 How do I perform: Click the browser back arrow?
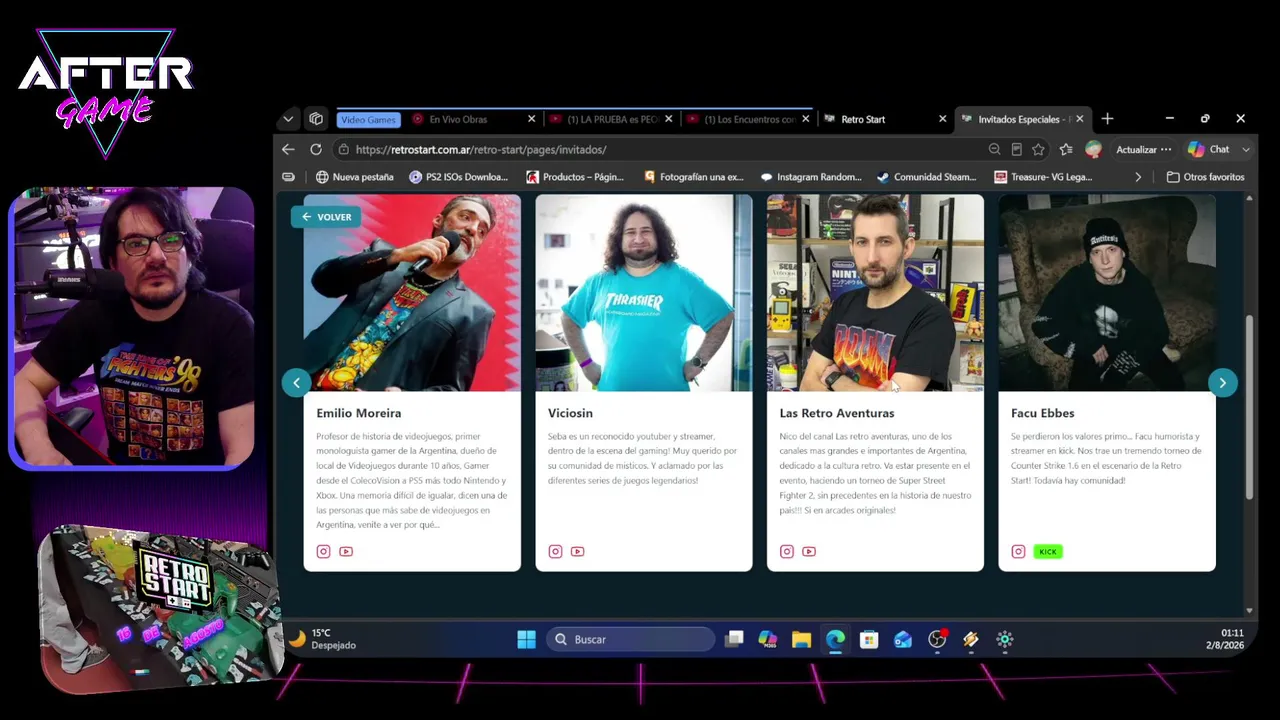pyautogui.click(x=288, y=149)
